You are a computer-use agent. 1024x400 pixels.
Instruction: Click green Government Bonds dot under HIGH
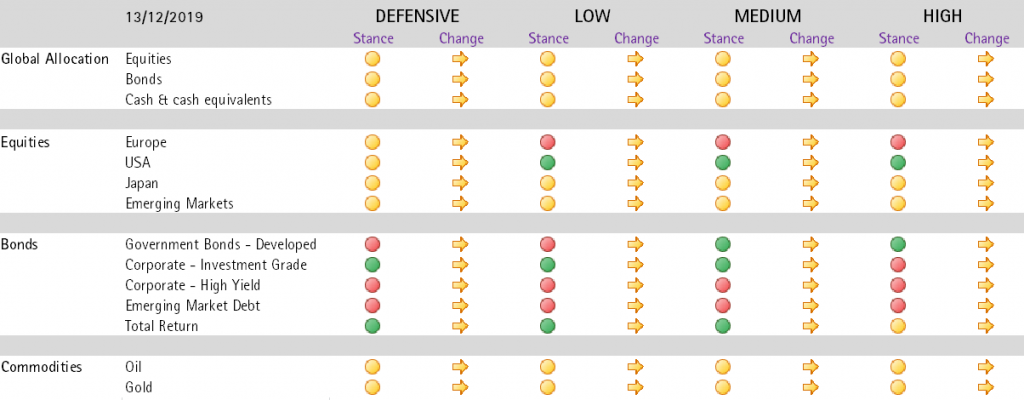898,244
